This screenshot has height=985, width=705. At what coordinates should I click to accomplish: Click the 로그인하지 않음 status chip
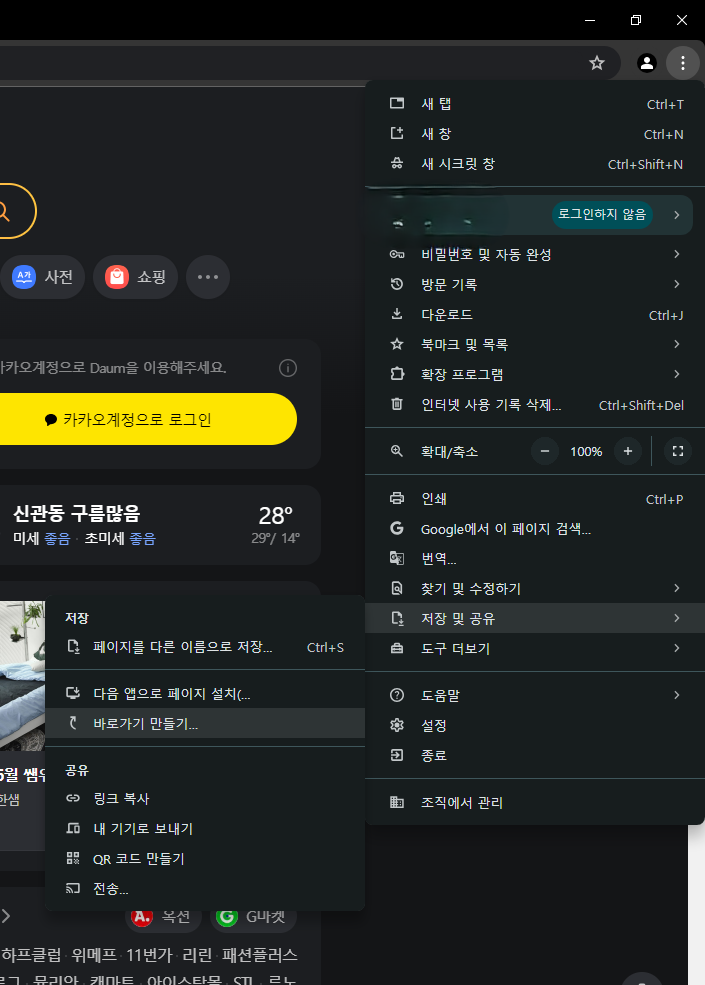point(602,215)
